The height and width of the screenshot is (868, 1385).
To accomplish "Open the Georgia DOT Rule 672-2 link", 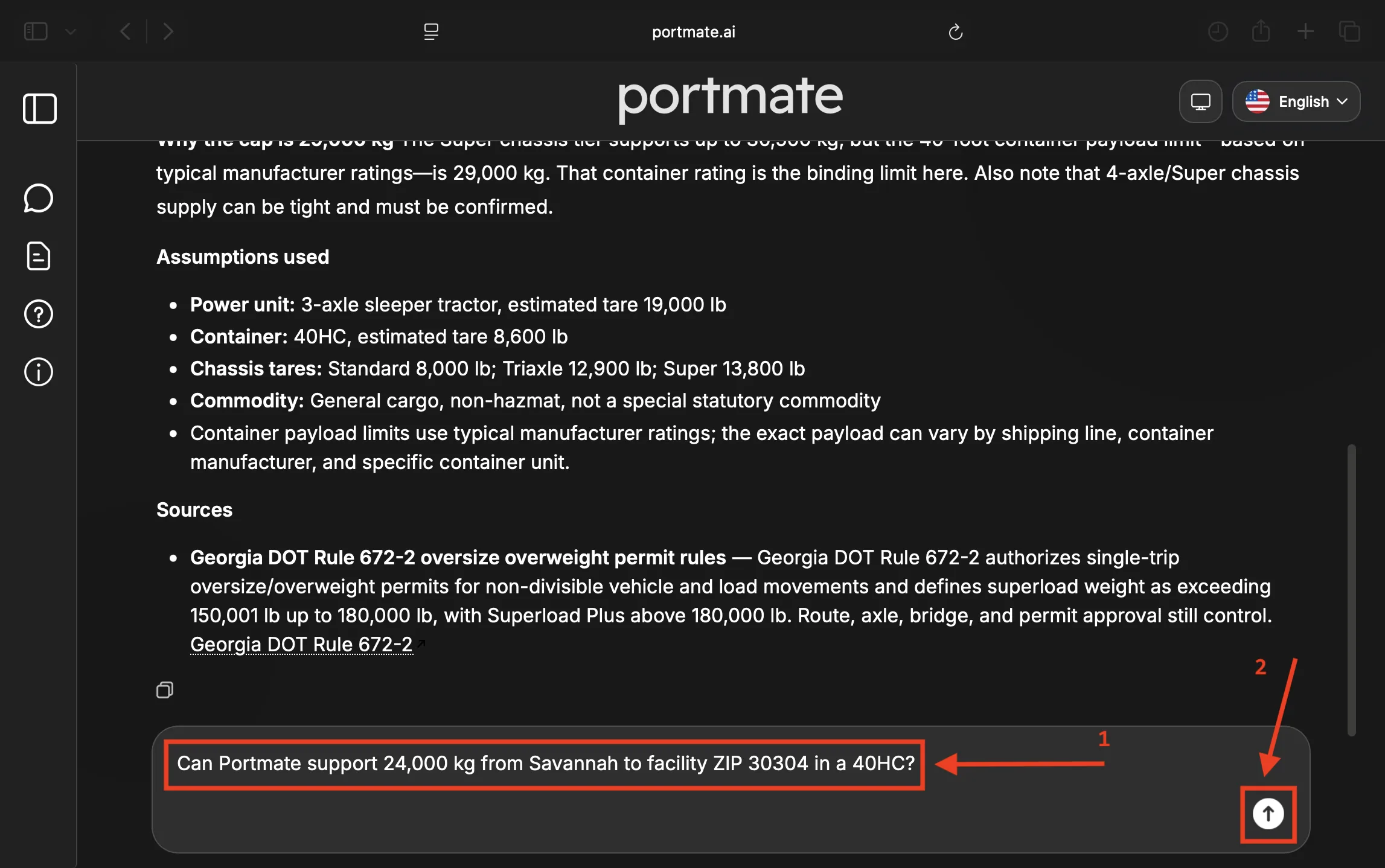I will coord(301,644).
